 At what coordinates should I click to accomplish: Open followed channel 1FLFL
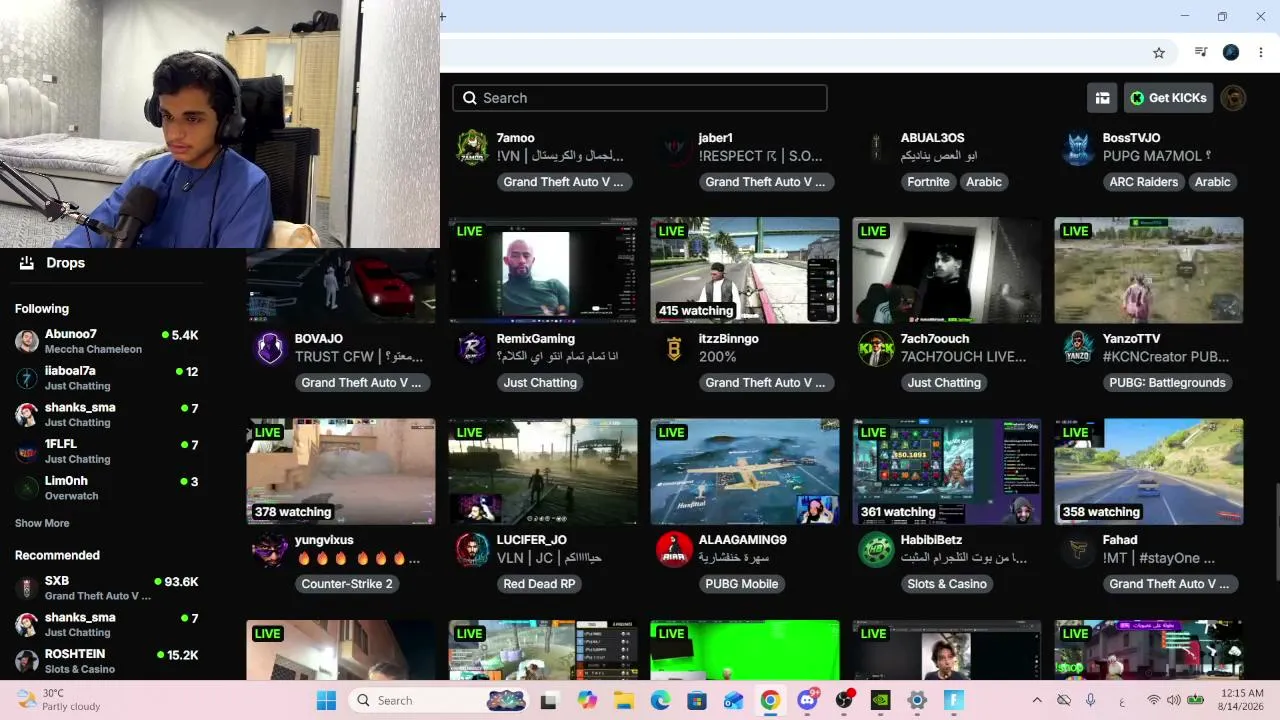pyautogui.click(x=108, y=451)
